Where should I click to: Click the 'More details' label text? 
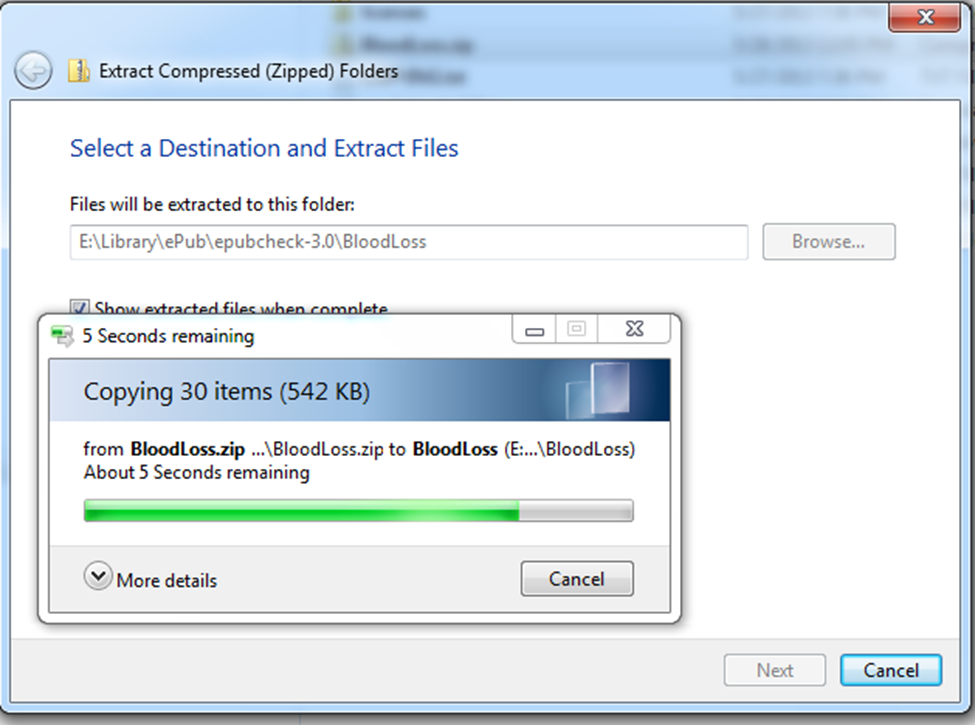(167, 580)
